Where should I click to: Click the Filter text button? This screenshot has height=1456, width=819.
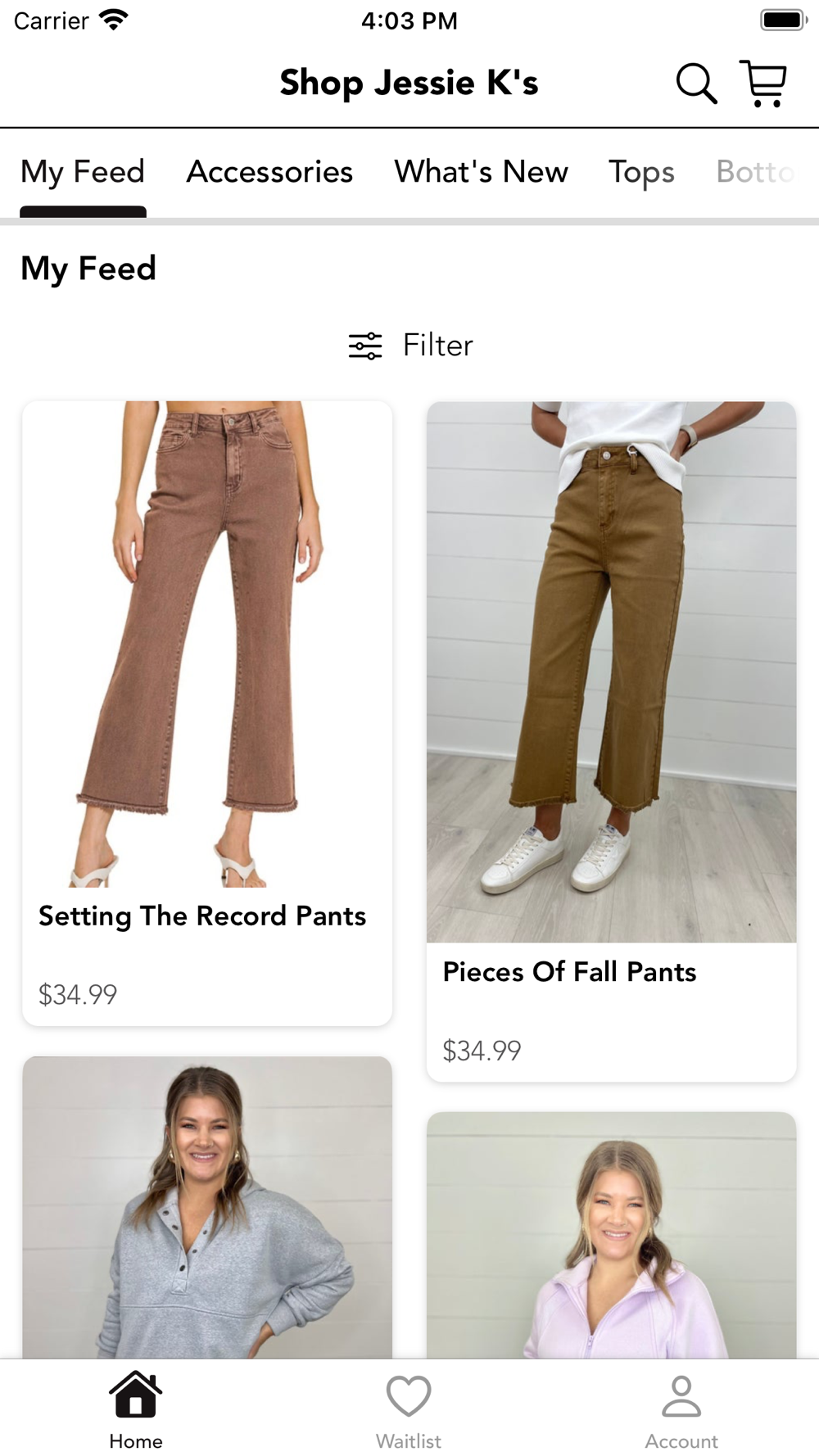[x=438, y=346]
